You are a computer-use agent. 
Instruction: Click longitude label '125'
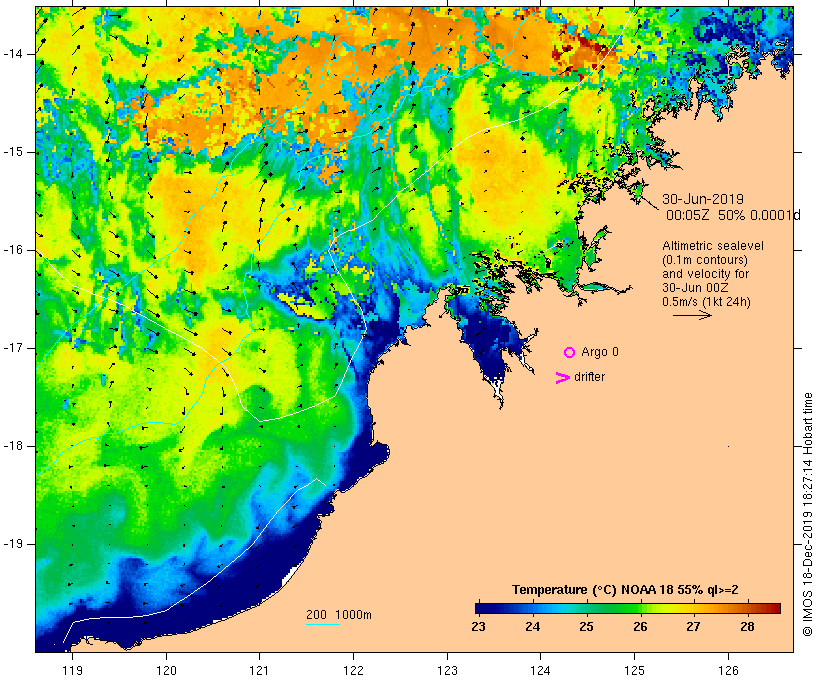point(634,671)
